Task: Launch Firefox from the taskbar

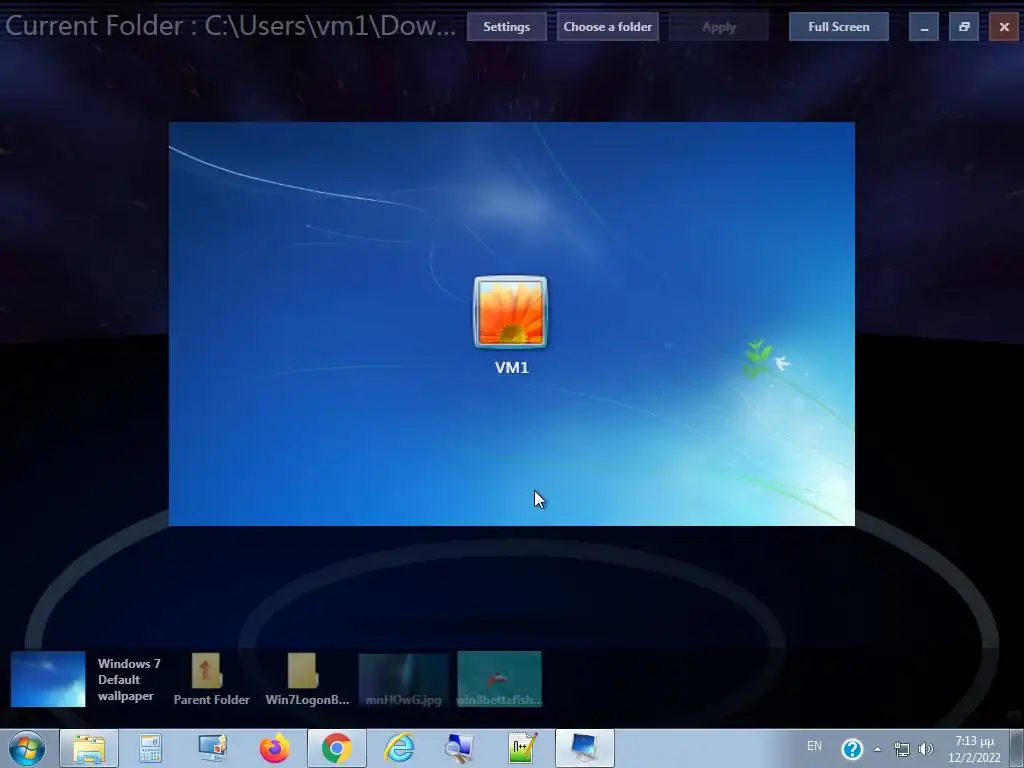Action: [x=274, y=748]
